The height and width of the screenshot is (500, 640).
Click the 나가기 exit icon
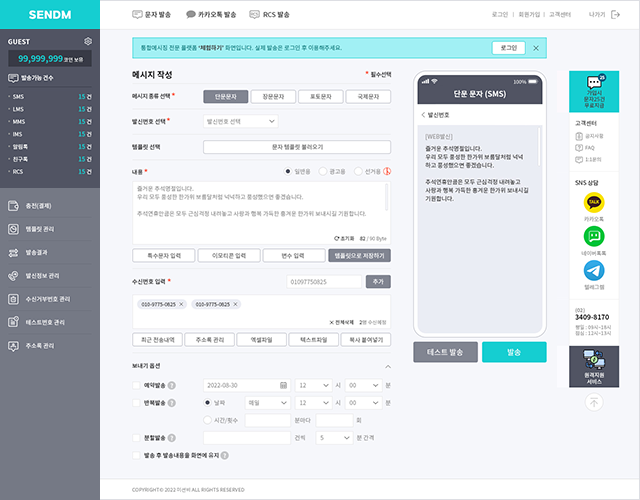pyautogui.click(x=615, y=15)
